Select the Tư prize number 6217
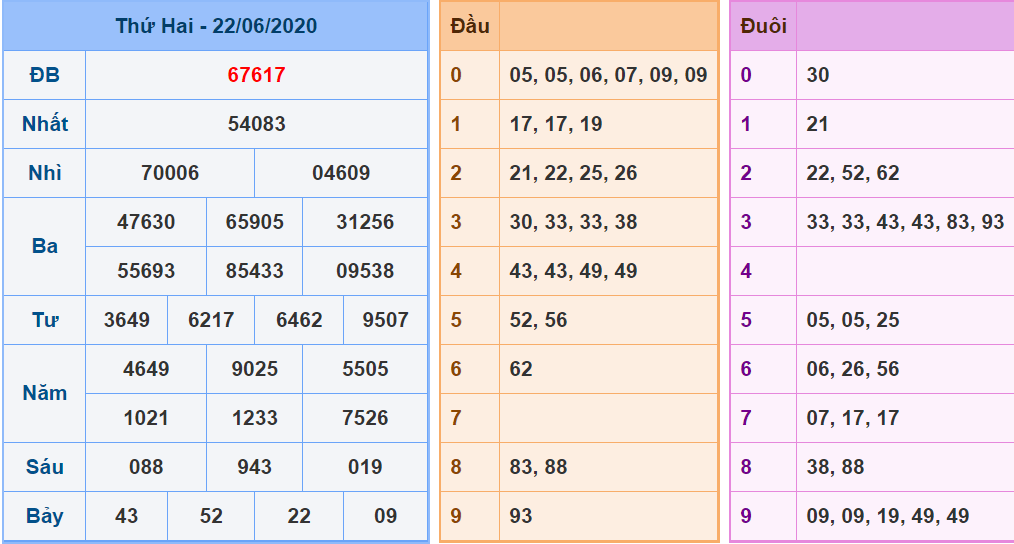1014x544 pixels. 211,320
